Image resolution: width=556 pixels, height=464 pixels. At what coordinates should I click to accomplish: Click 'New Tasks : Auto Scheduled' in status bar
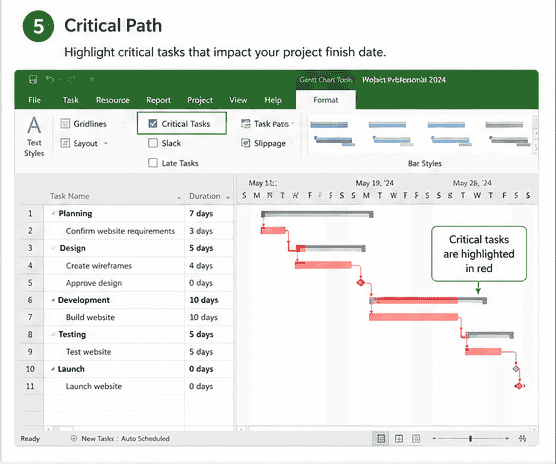(125, 438)
